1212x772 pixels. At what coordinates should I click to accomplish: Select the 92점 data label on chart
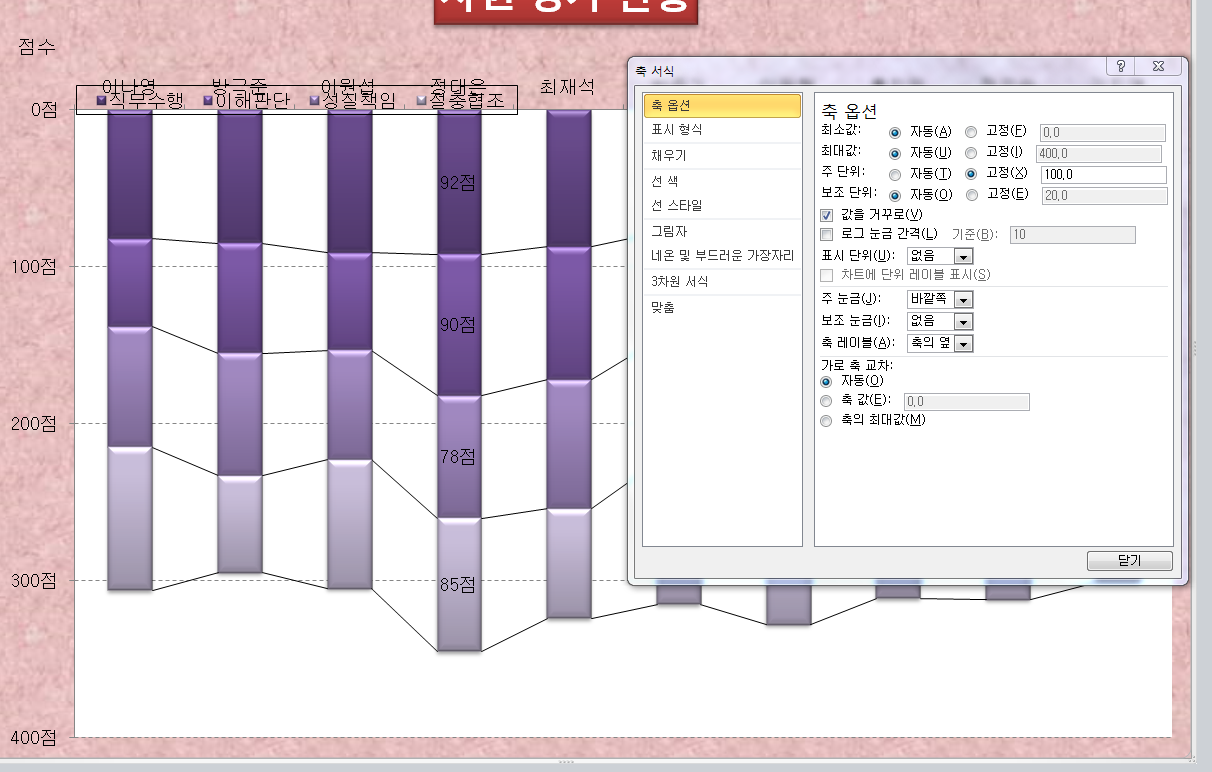[x=458, y=183]
